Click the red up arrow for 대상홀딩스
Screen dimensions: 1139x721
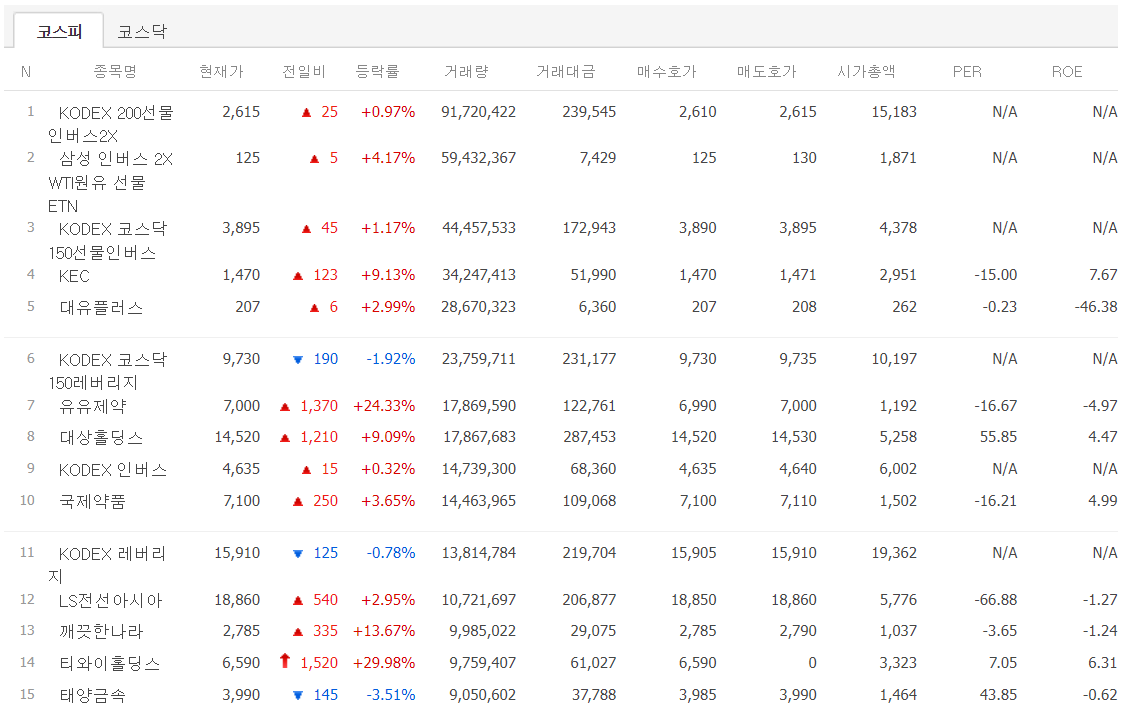tap(285, 438)
